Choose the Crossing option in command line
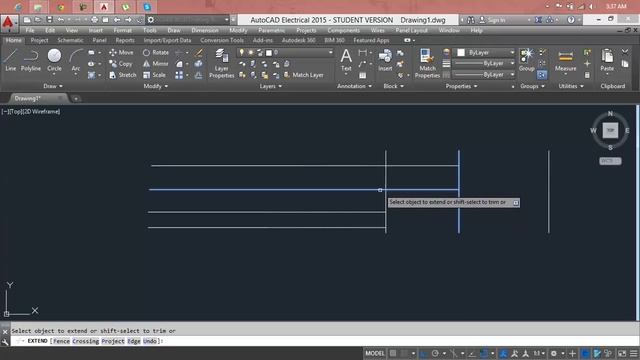 pyautogui.click(x=86, y=341)
